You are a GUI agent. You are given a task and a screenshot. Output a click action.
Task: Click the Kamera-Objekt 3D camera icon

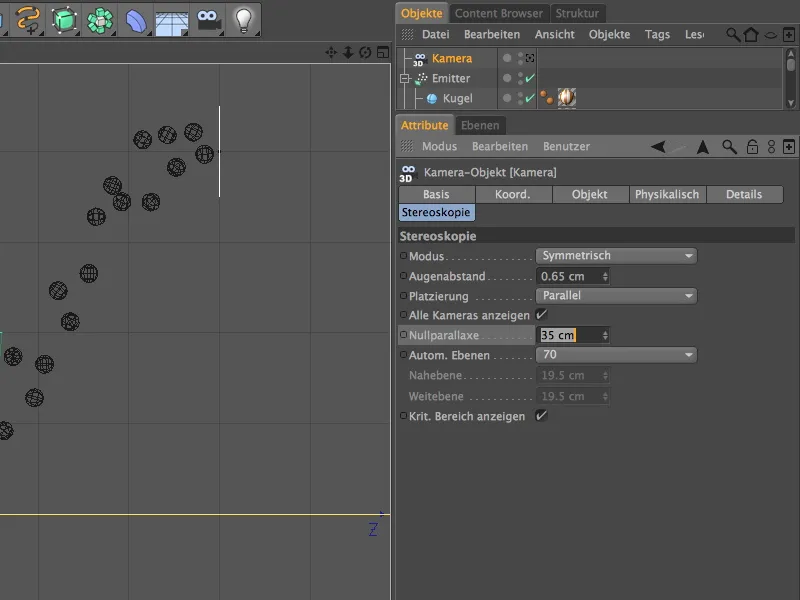tap(408, 173)
